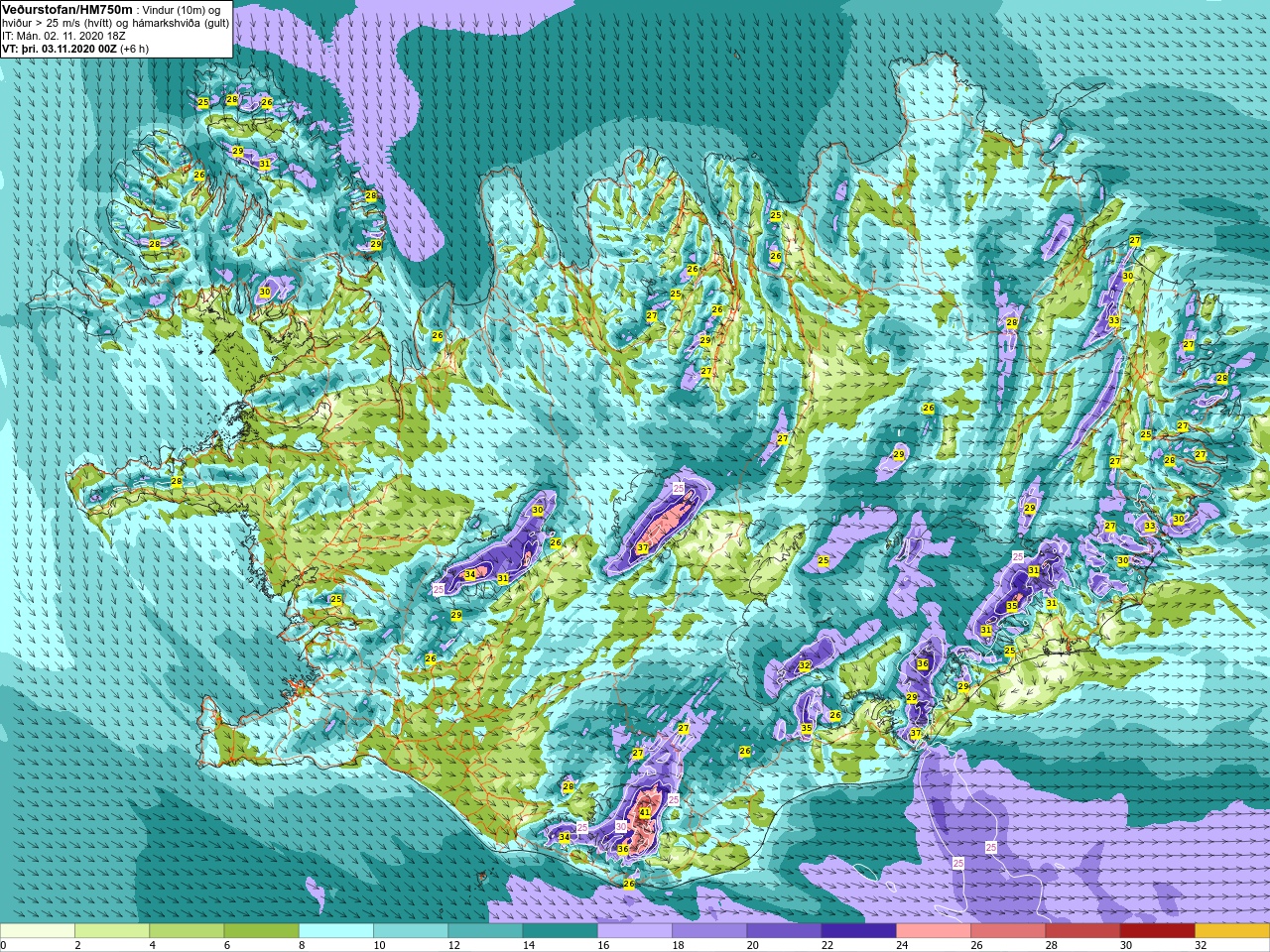The width and height of the screenshot is (1270, 952).
Task: Select the 4–6 m/s green legend swatch
Action: [x=187, y=931]
